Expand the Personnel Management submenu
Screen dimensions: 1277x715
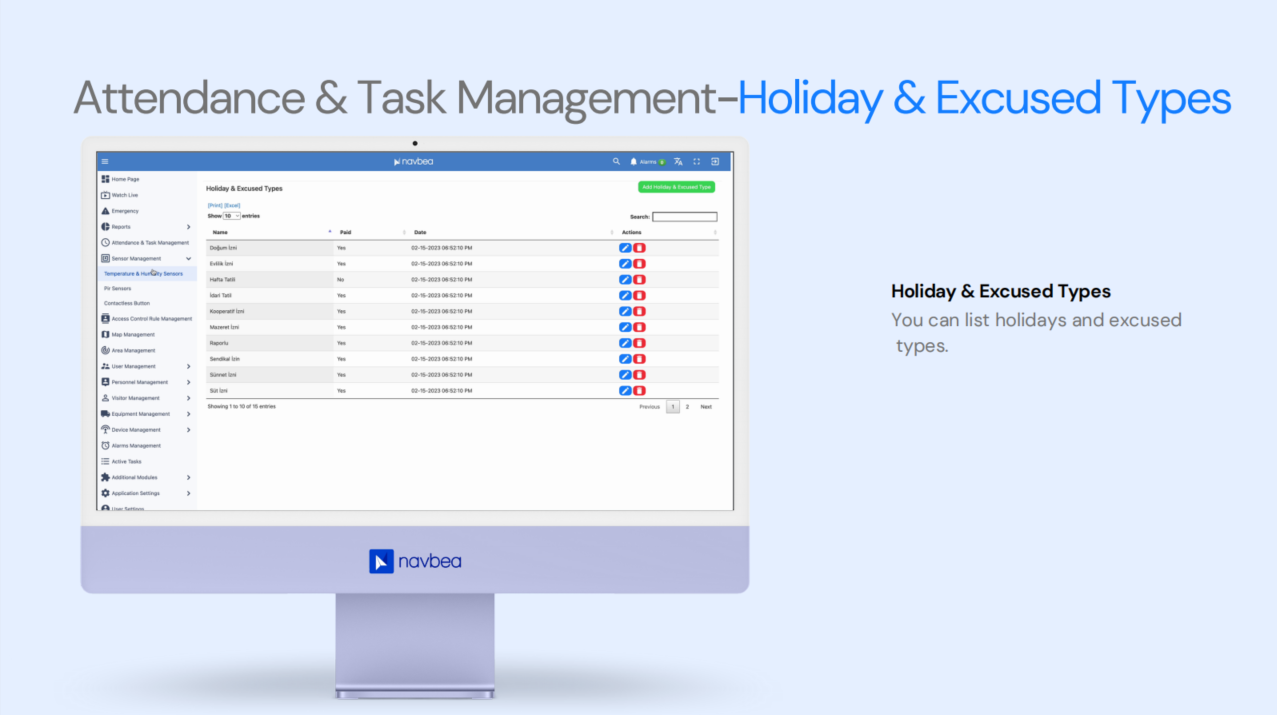pos(188,382)
